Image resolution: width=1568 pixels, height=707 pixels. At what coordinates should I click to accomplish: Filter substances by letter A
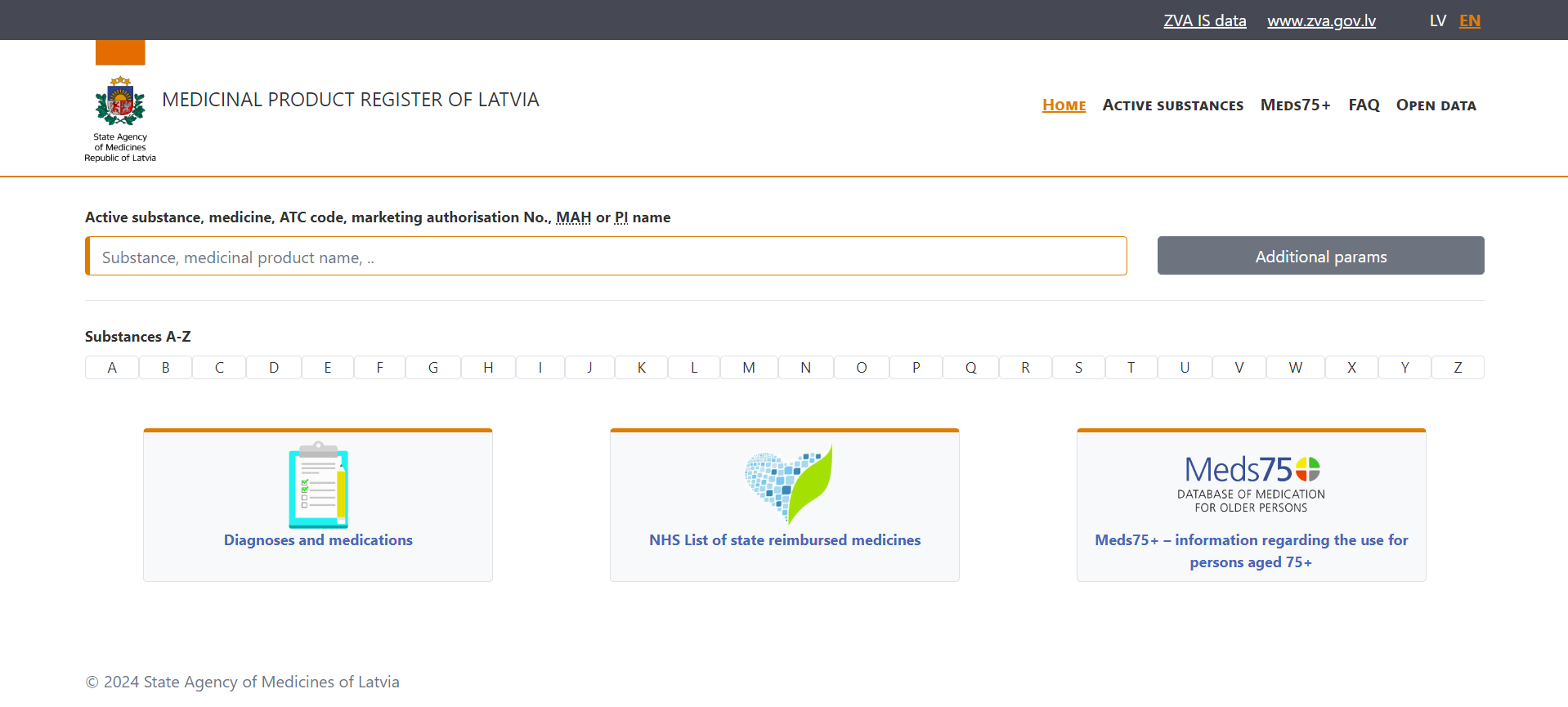(x=112, y=368)
